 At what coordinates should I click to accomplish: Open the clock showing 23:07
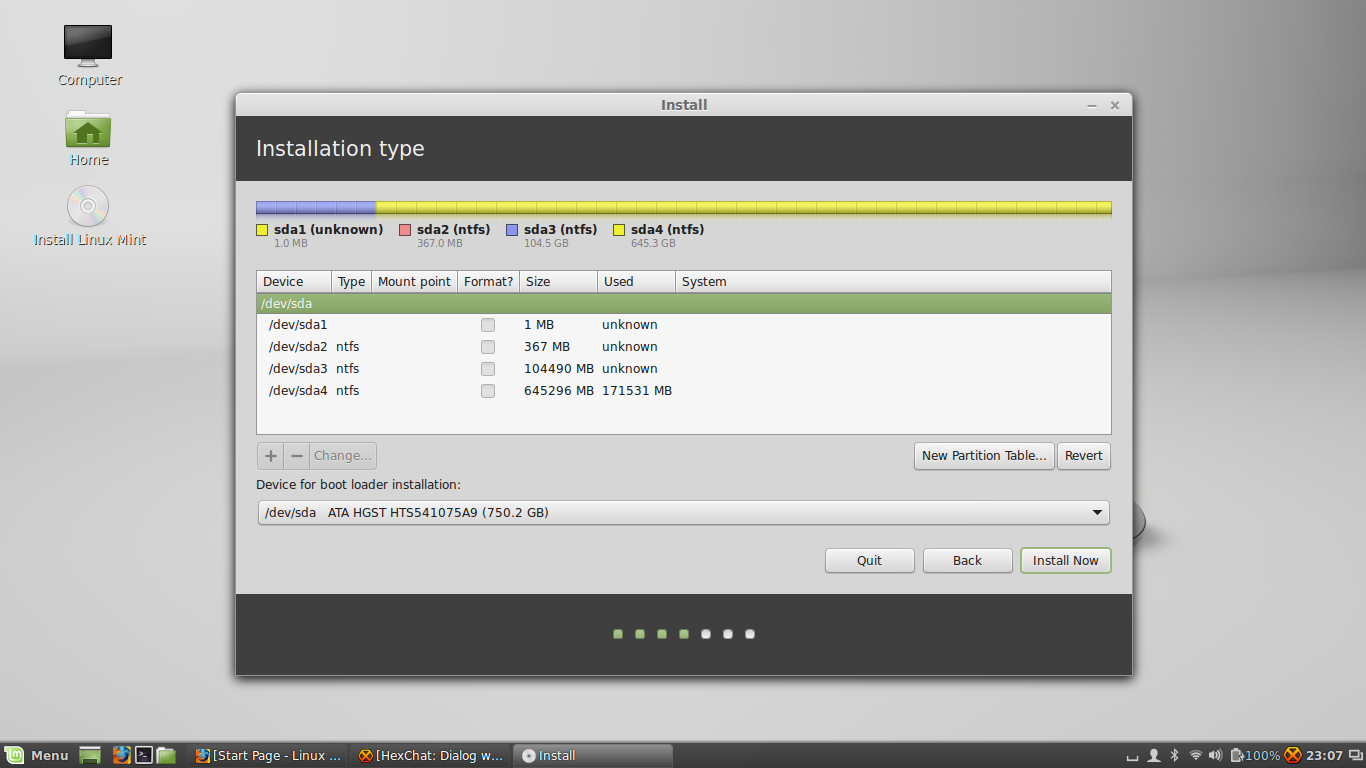click(1324, 755)
